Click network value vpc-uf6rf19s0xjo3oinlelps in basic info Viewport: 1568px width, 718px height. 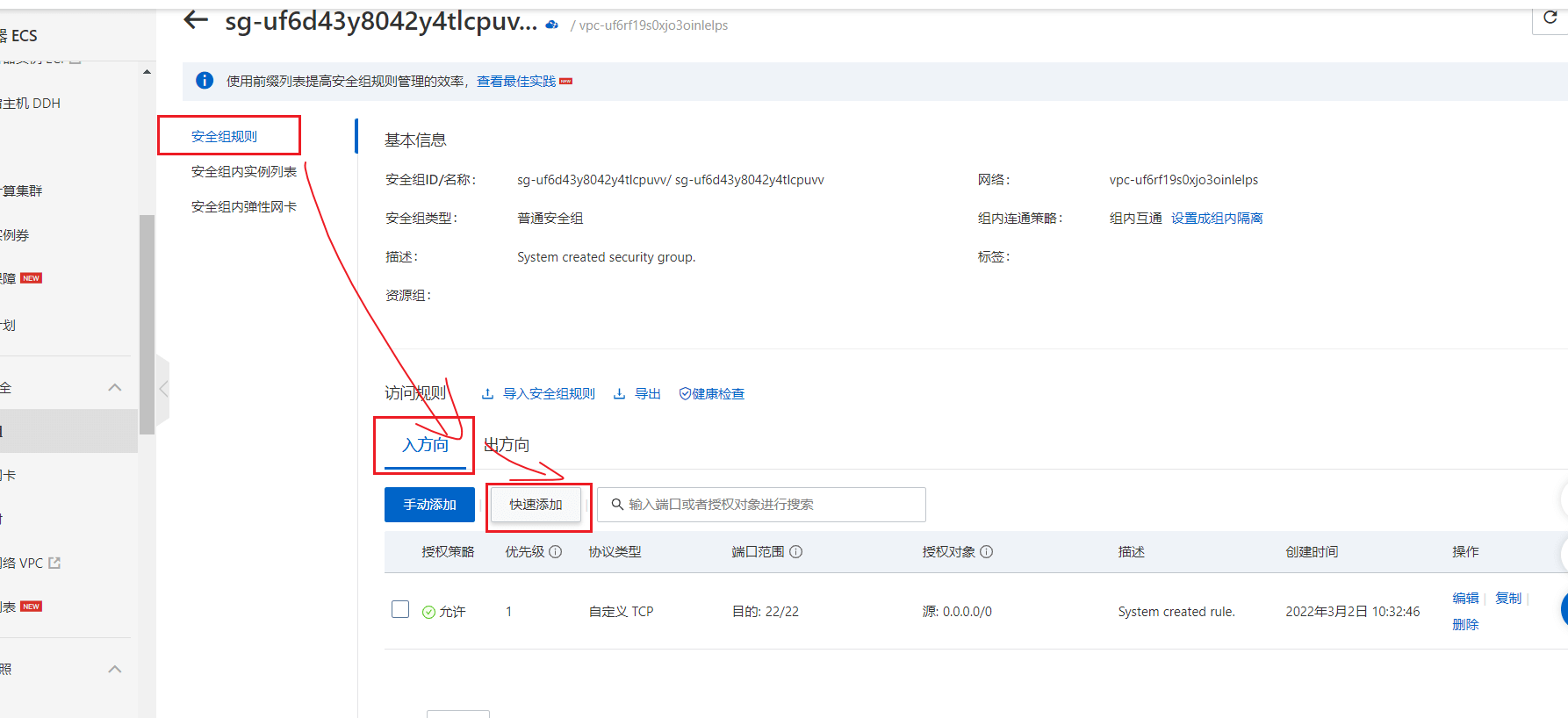(x=1183, y=180)
